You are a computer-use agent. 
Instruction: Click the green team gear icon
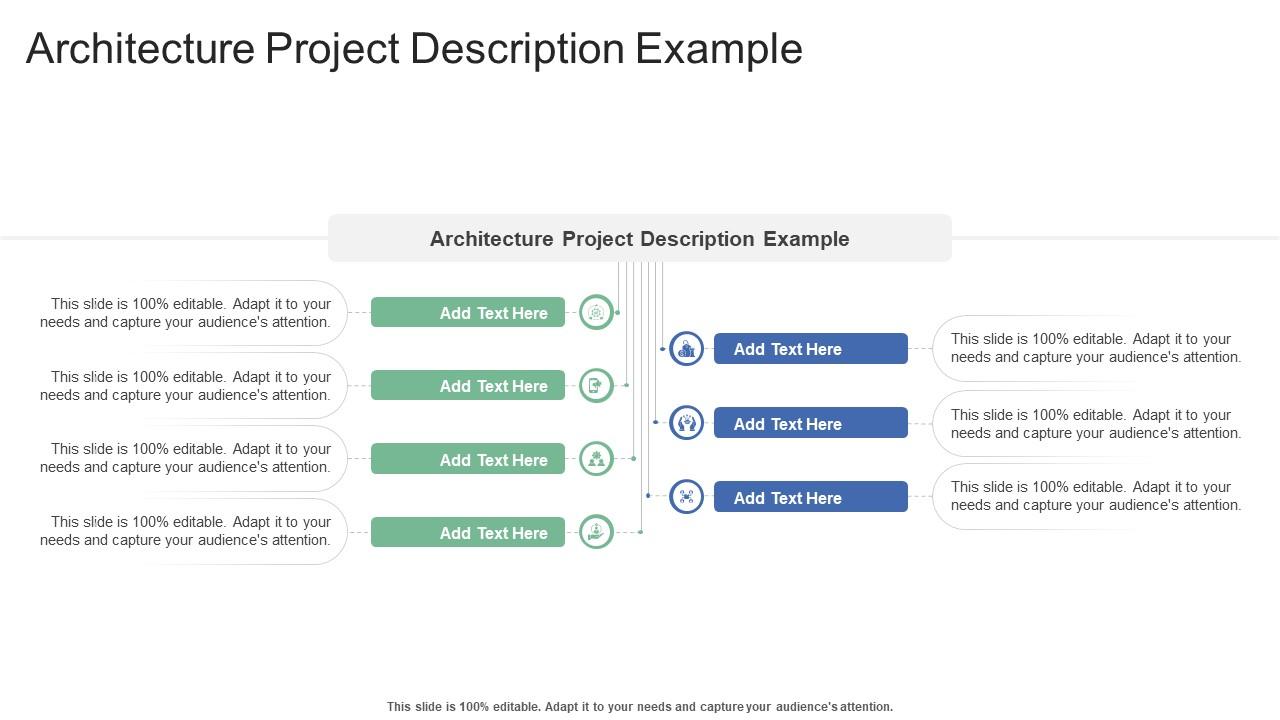click(x=596, y=459)
